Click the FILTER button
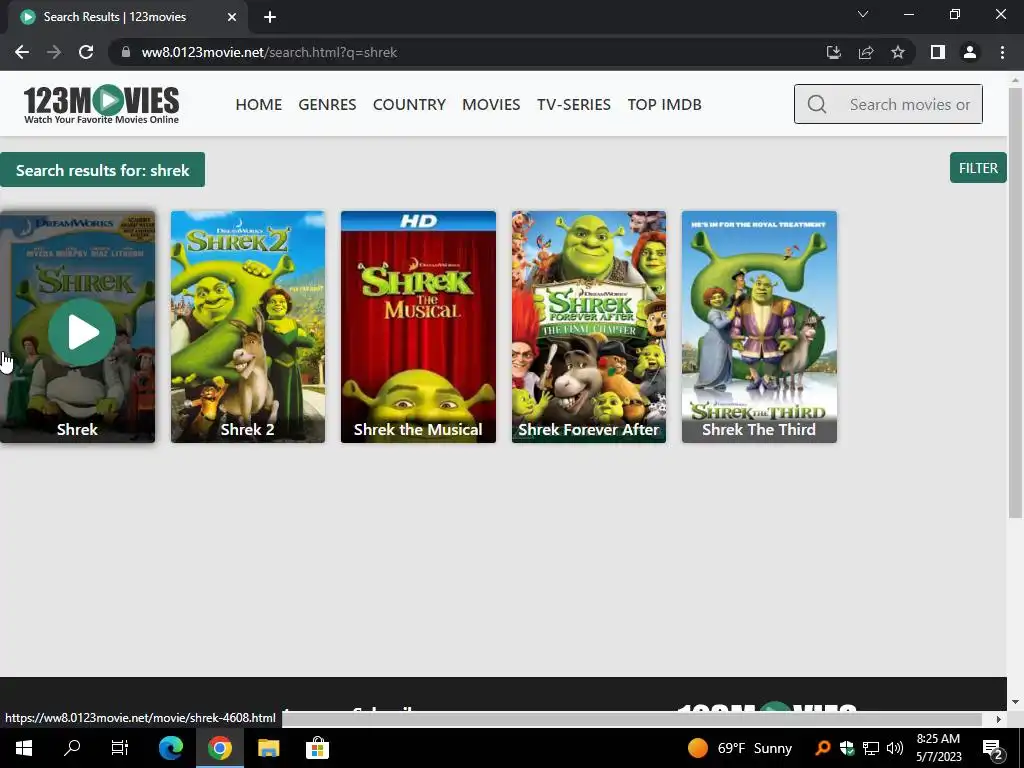The height and width of the screenshot is (768, 1024). (978, 168)
